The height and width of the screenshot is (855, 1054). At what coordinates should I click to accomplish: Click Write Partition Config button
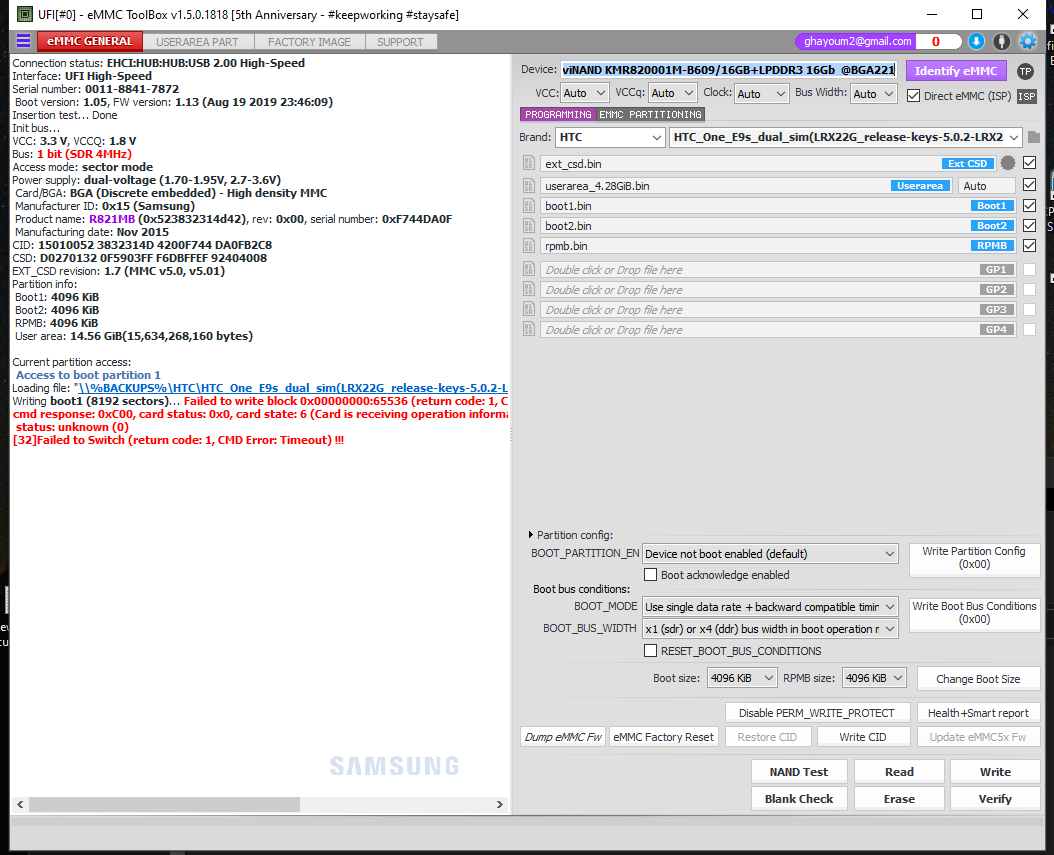(974, 558)
